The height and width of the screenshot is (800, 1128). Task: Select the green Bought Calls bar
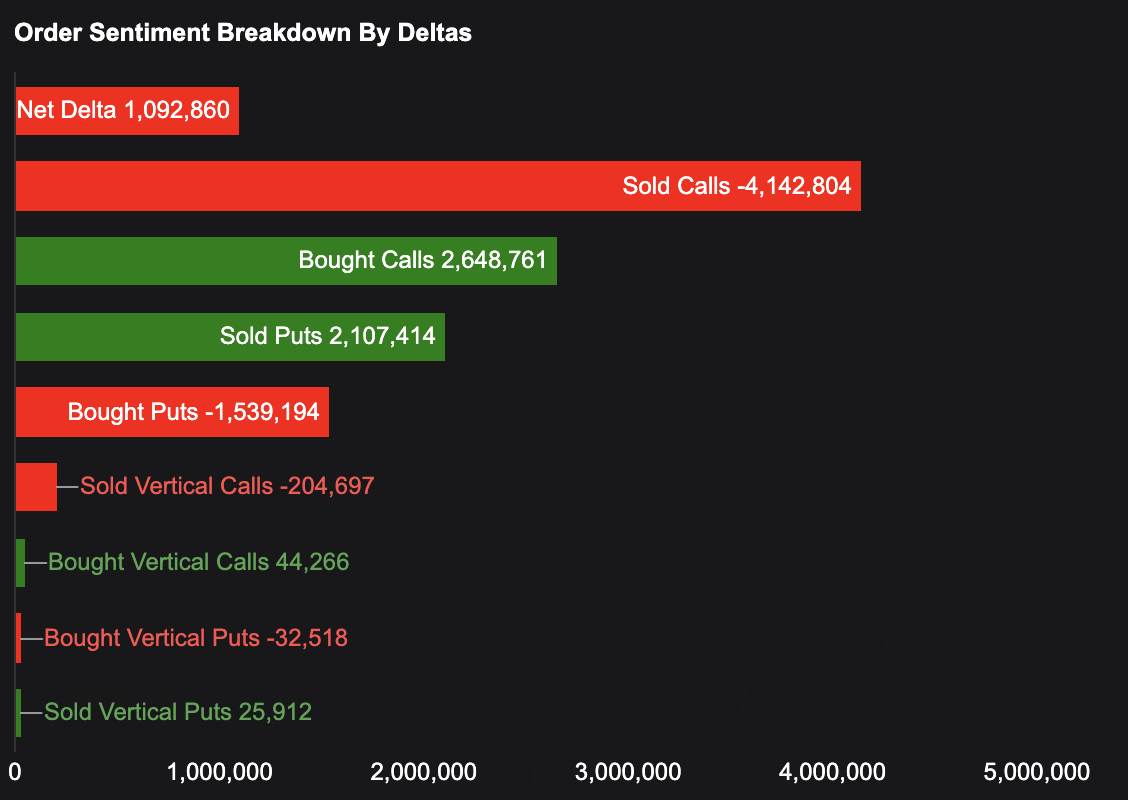[286, 261]
